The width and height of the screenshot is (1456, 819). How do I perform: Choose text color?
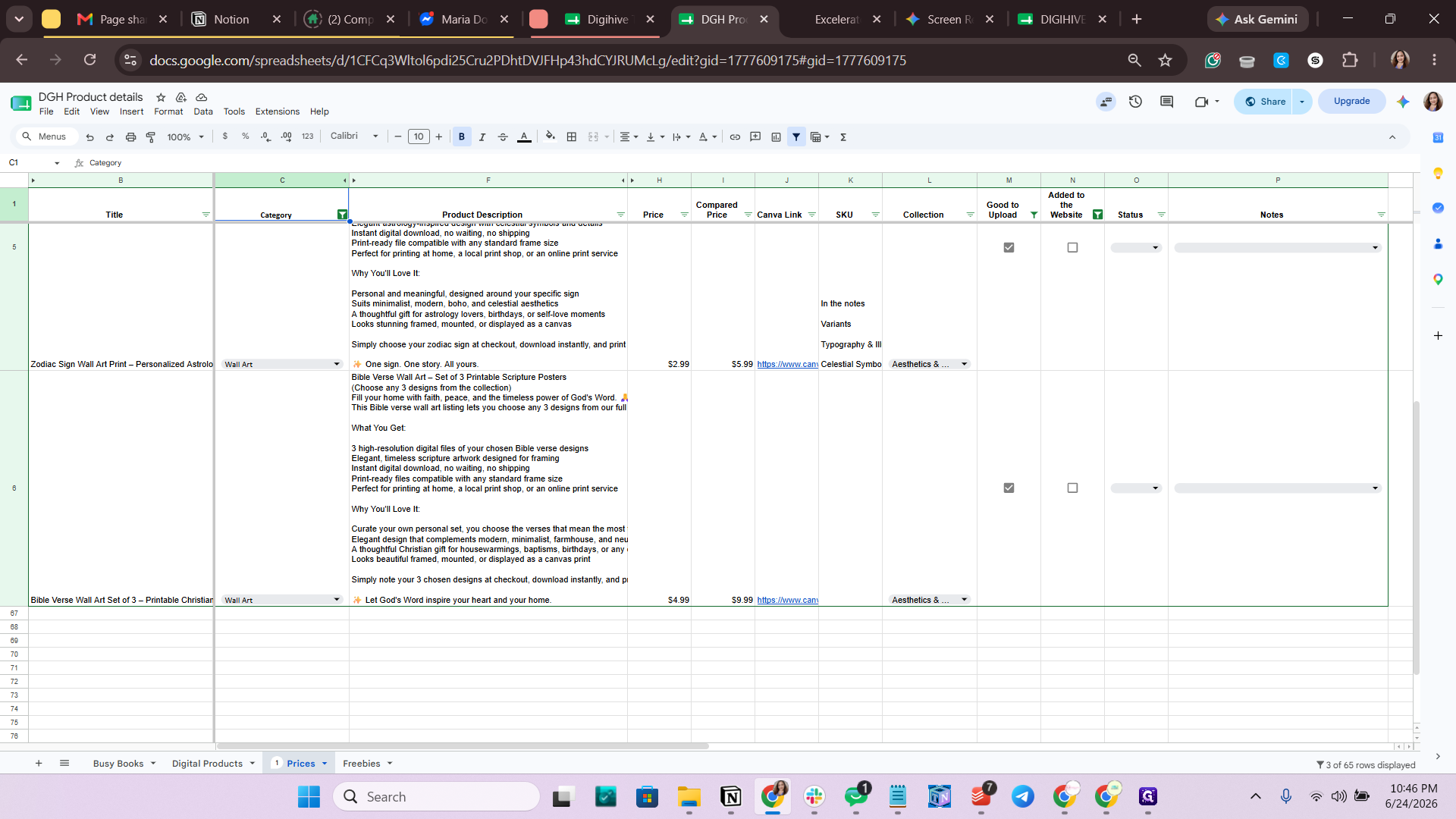(524, 136)
